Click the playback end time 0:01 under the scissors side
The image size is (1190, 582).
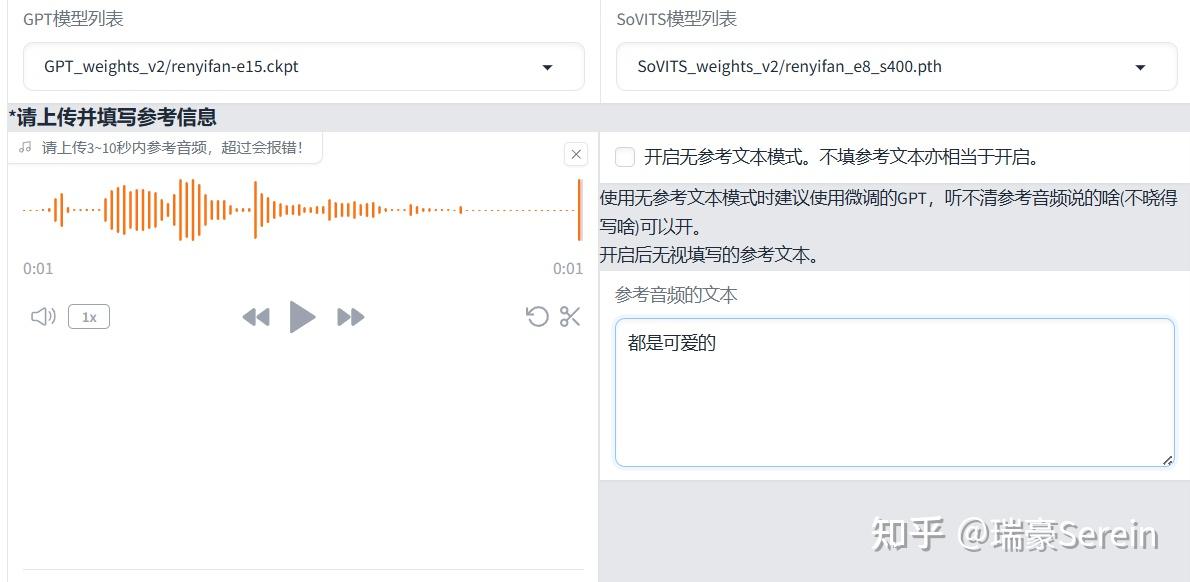pyautogui.click(x=568, y=269)
